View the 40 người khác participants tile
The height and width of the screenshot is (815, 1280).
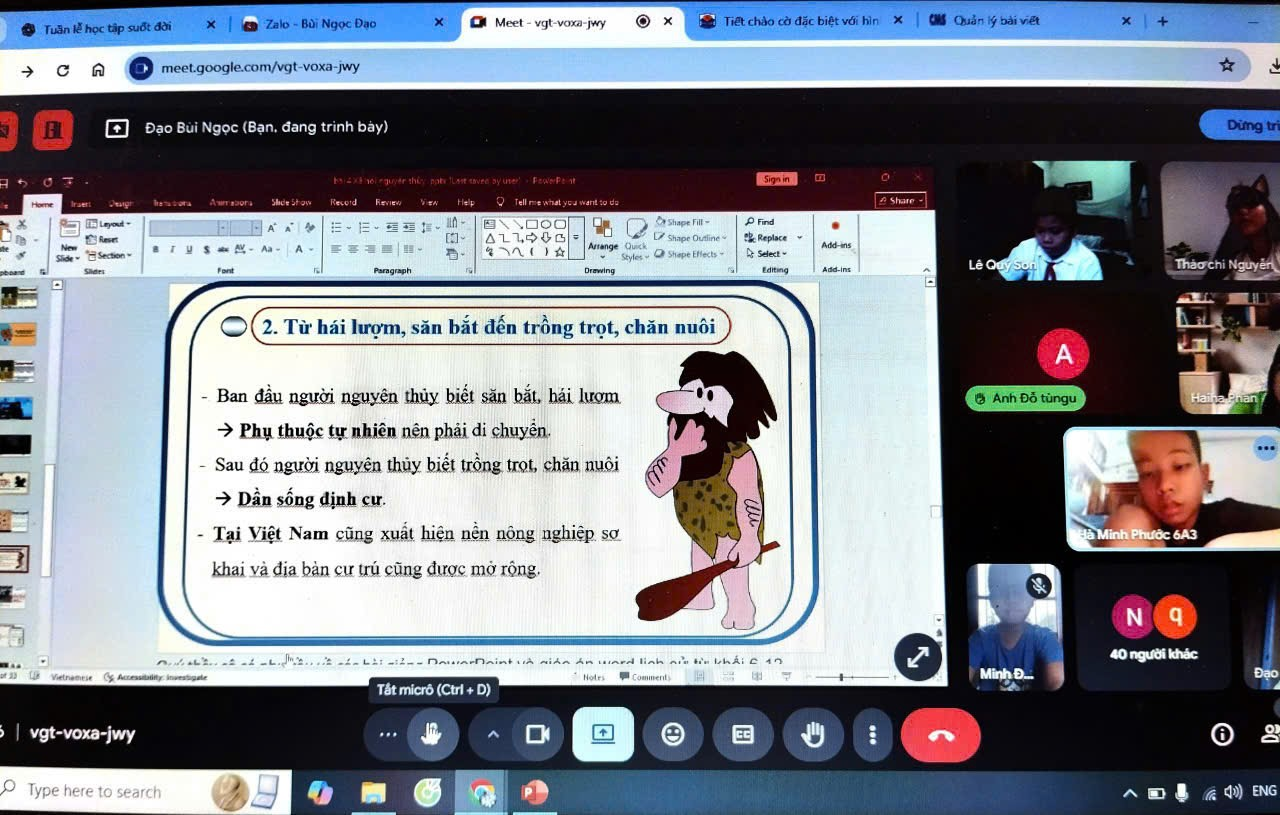pyautogui.click(x=1153, y=628)
